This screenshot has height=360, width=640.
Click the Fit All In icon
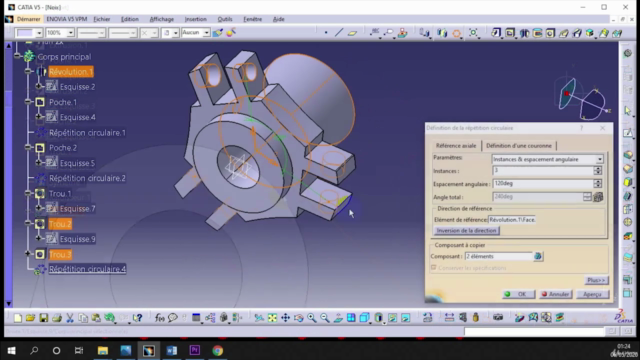coord(272,318)
